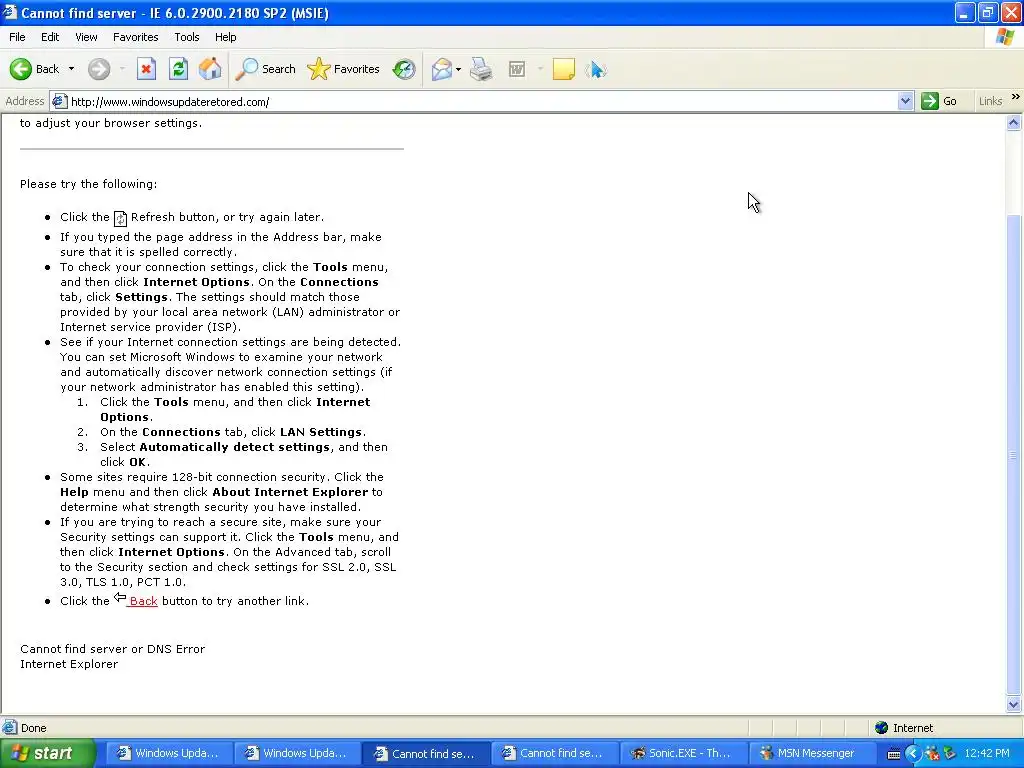Click the red Back link in the page

click(x=143, y=601)
